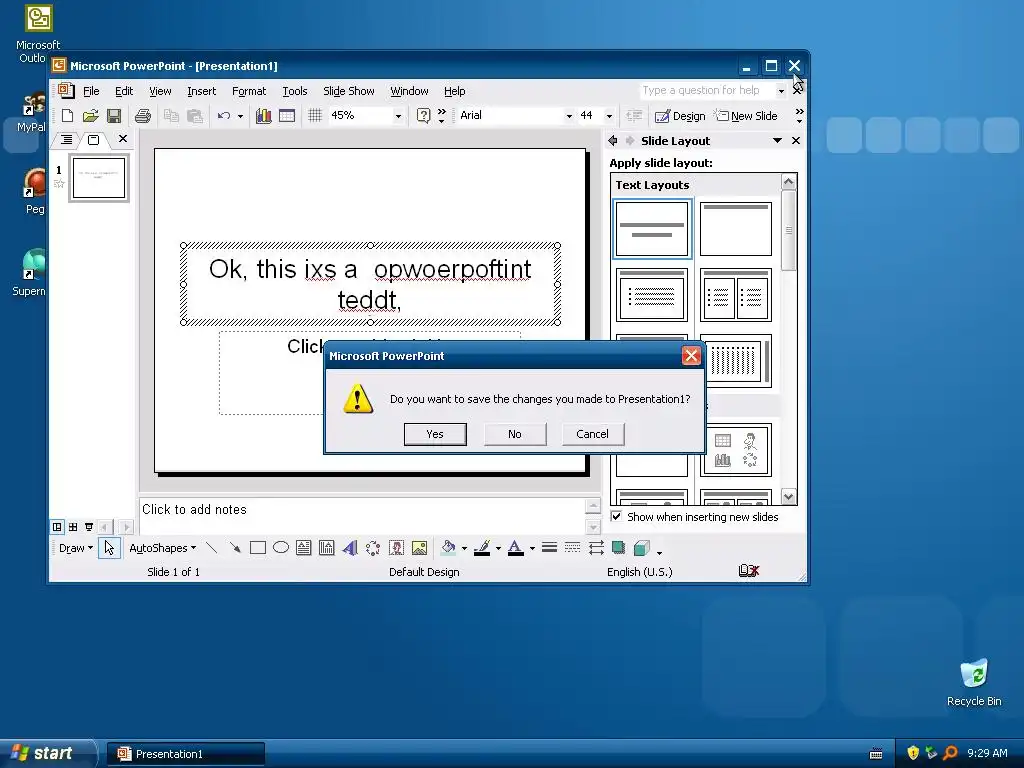Click the Print toolbar icon
1024x768 pixels.
click(142, 116)
